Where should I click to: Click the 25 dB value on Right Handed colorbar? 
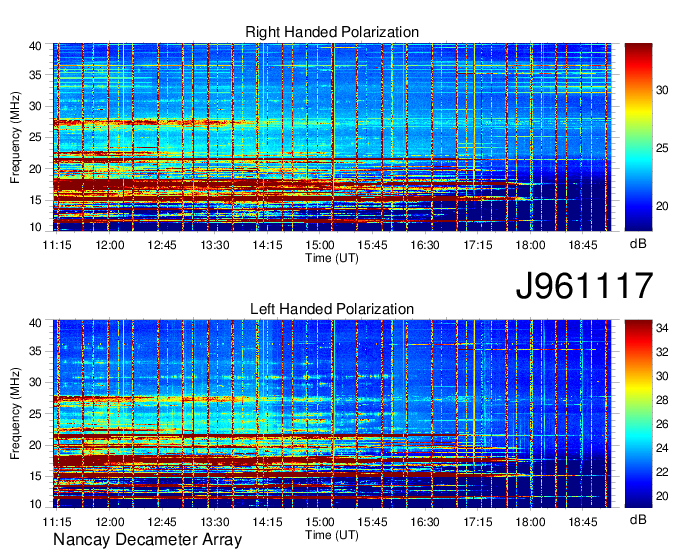click(x=662, y=148)
